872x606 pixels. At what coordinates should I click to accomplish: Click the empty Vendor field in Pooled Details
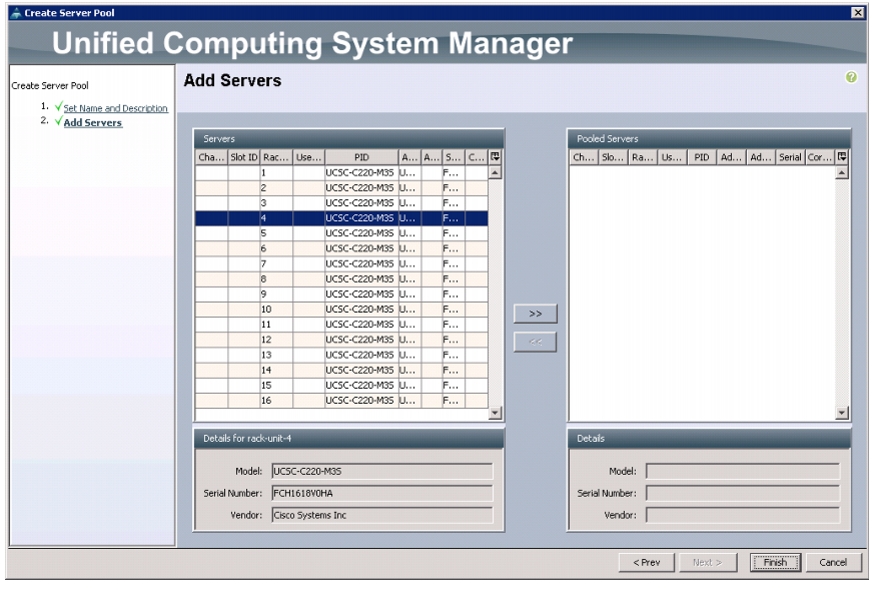pyautogui.click(x=742, y=515)
